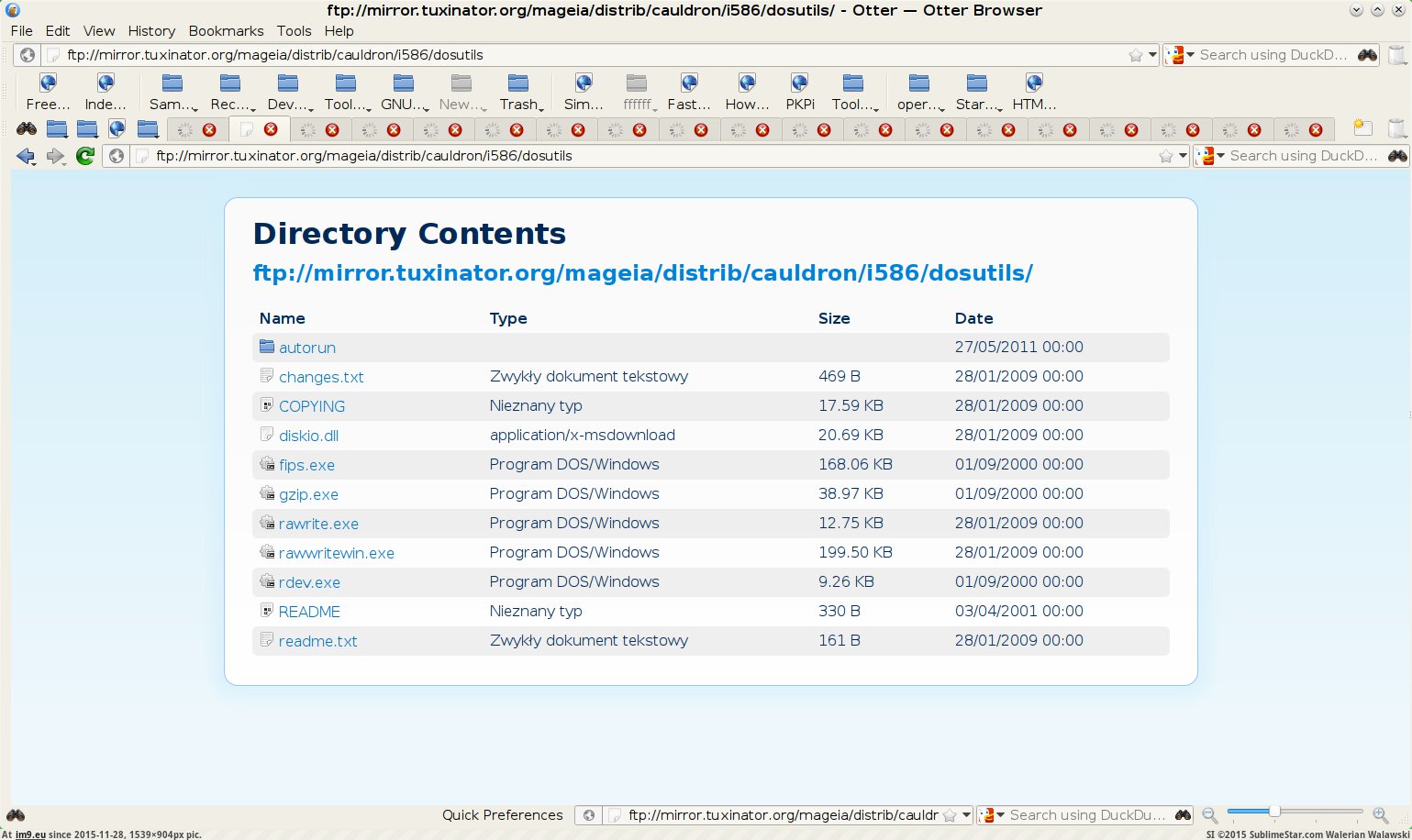
Task: Bookmark page with star in top address bar
Action: 1136,55
